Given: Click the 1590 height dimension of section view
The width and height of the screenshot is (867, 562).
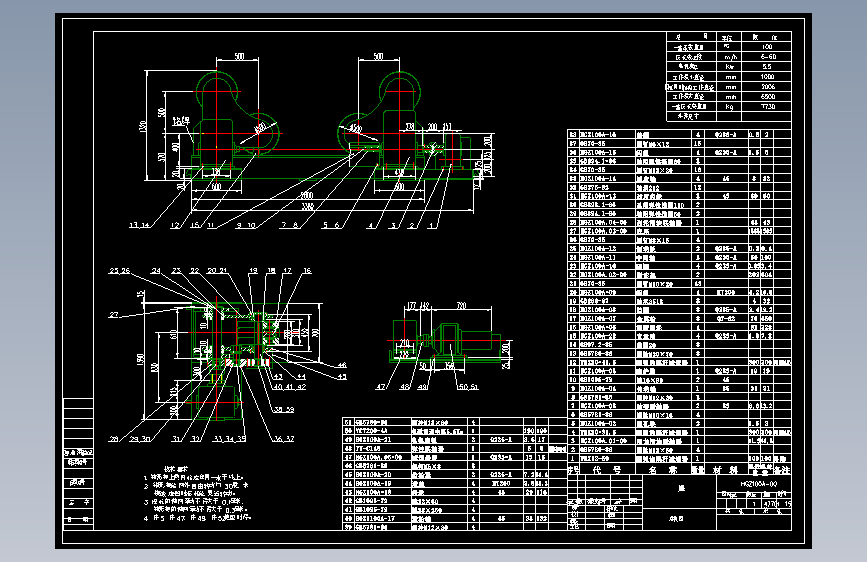Looking at the screenshot, I should tap(140, 360).
